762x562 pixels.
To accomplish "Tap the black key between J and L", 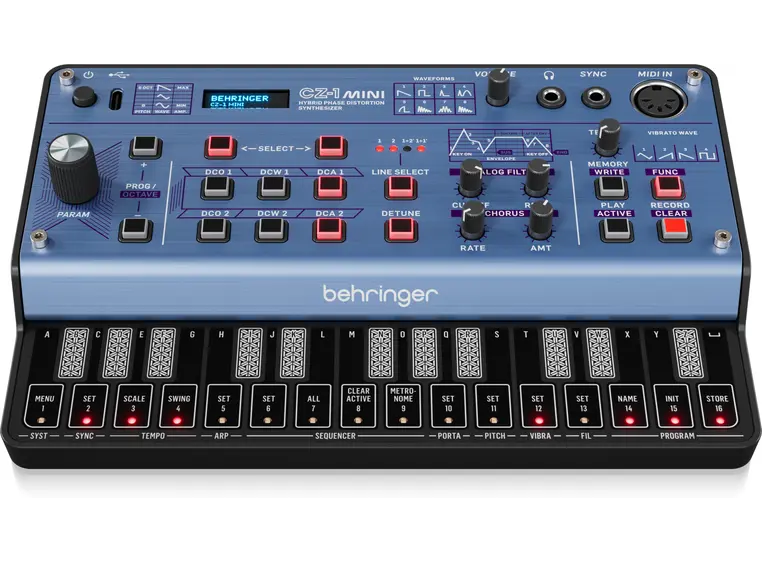I will pyautogui.click(x=293, y=352).
